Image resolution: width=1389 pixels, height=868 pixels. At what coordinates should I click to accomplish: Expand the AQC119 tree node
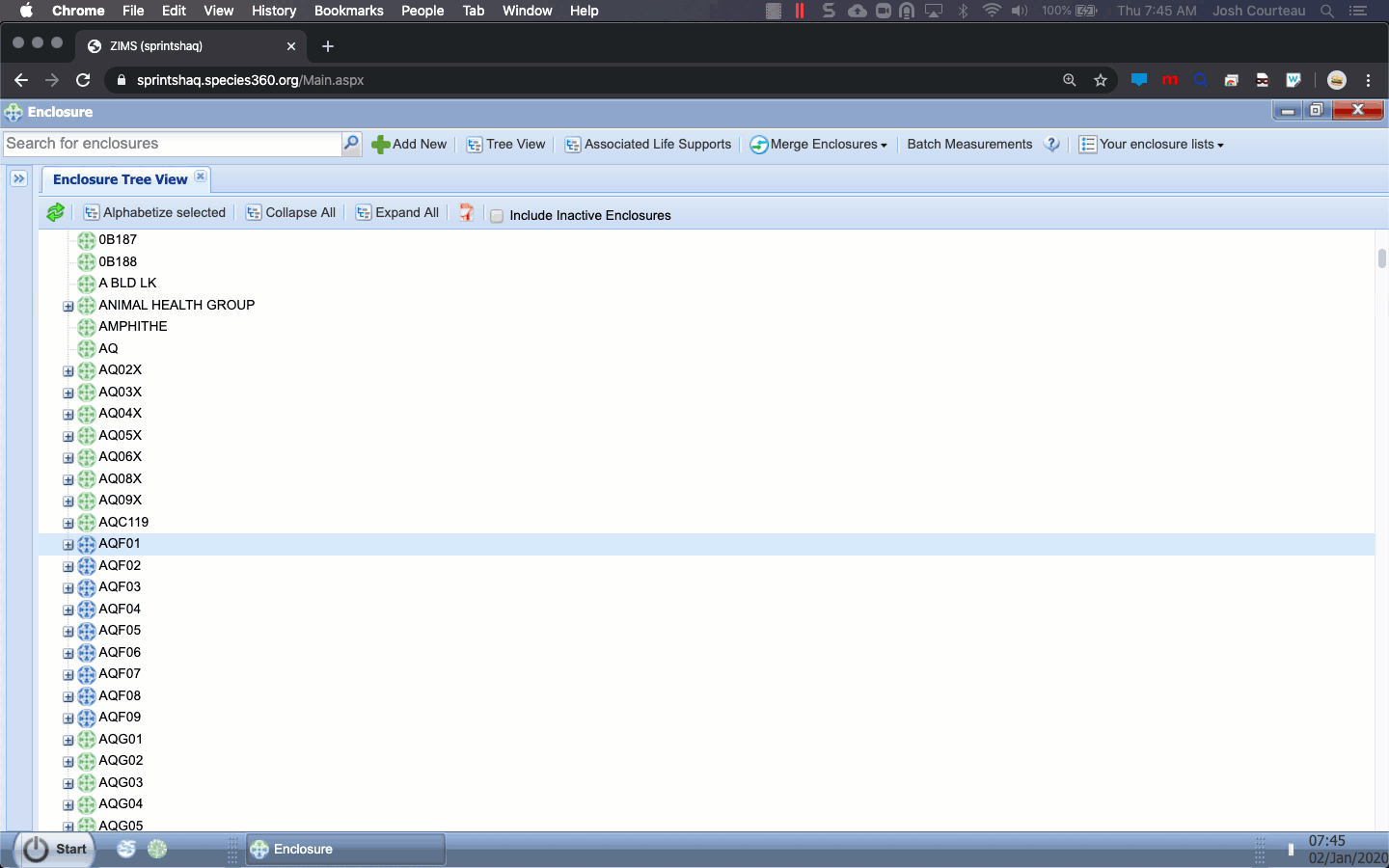(x=68, y=524)
